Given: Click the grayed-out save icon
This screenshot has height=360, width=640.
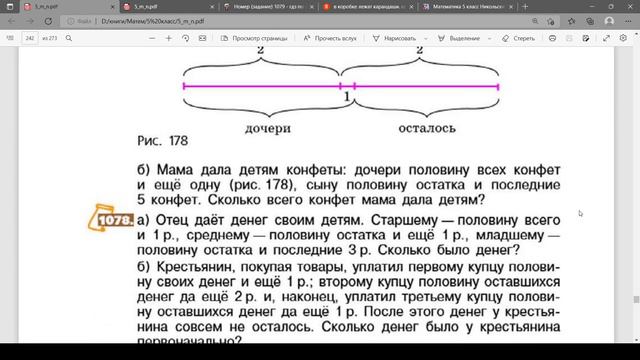Looking at the screenshot, I should [569, 38].
